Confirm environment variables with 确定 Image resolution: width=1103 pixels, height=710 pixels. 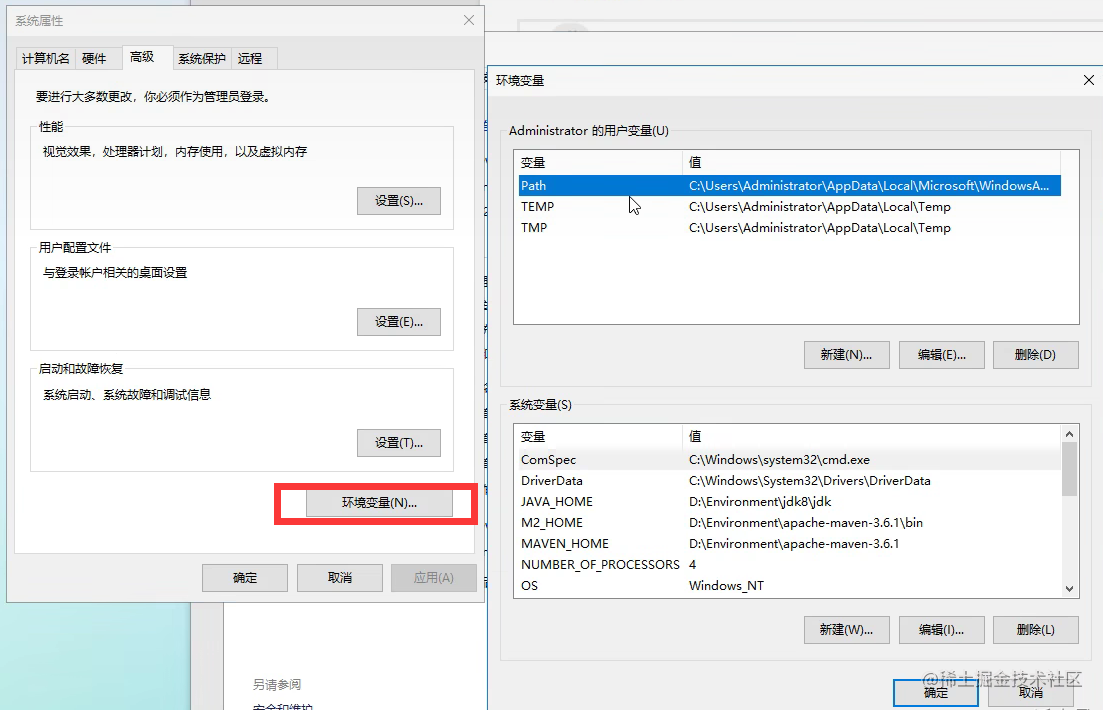coord(934,692)
